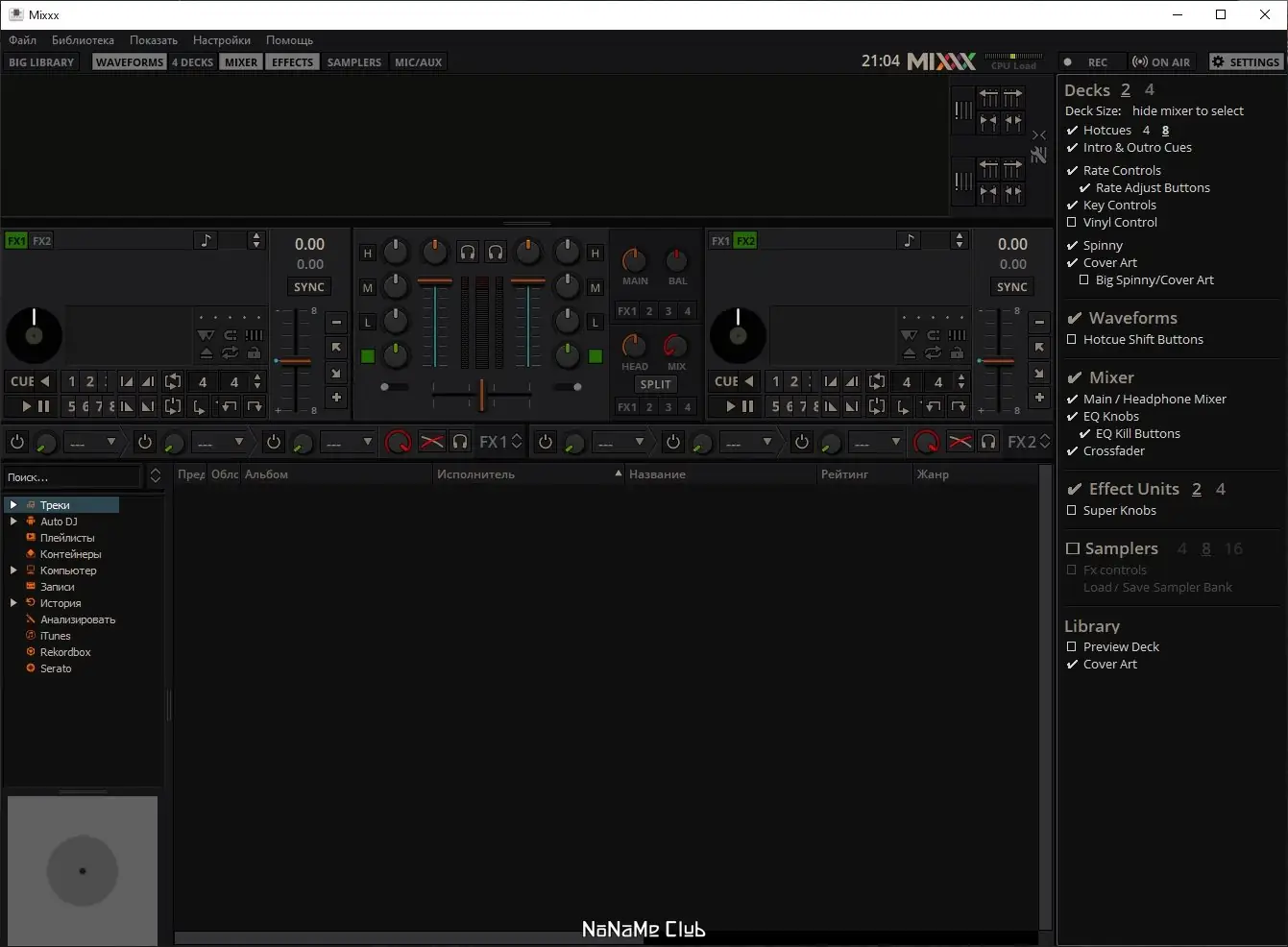Enable the Samplers section checkbox
Image resolution: width=1288 pixels, height=947 pixels.
1073,548
